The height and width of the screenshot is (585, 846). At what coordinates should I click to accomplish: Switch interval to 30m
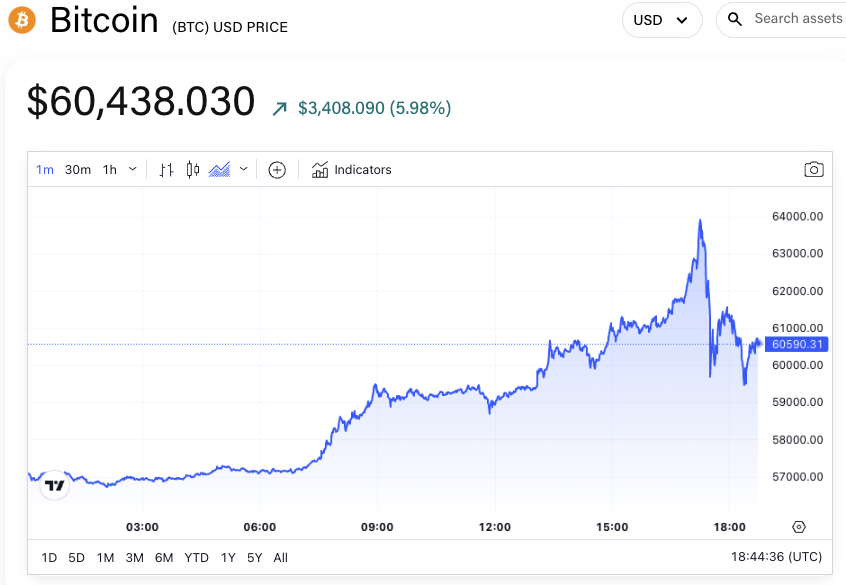pyautogui.click(x=78, y=170)
